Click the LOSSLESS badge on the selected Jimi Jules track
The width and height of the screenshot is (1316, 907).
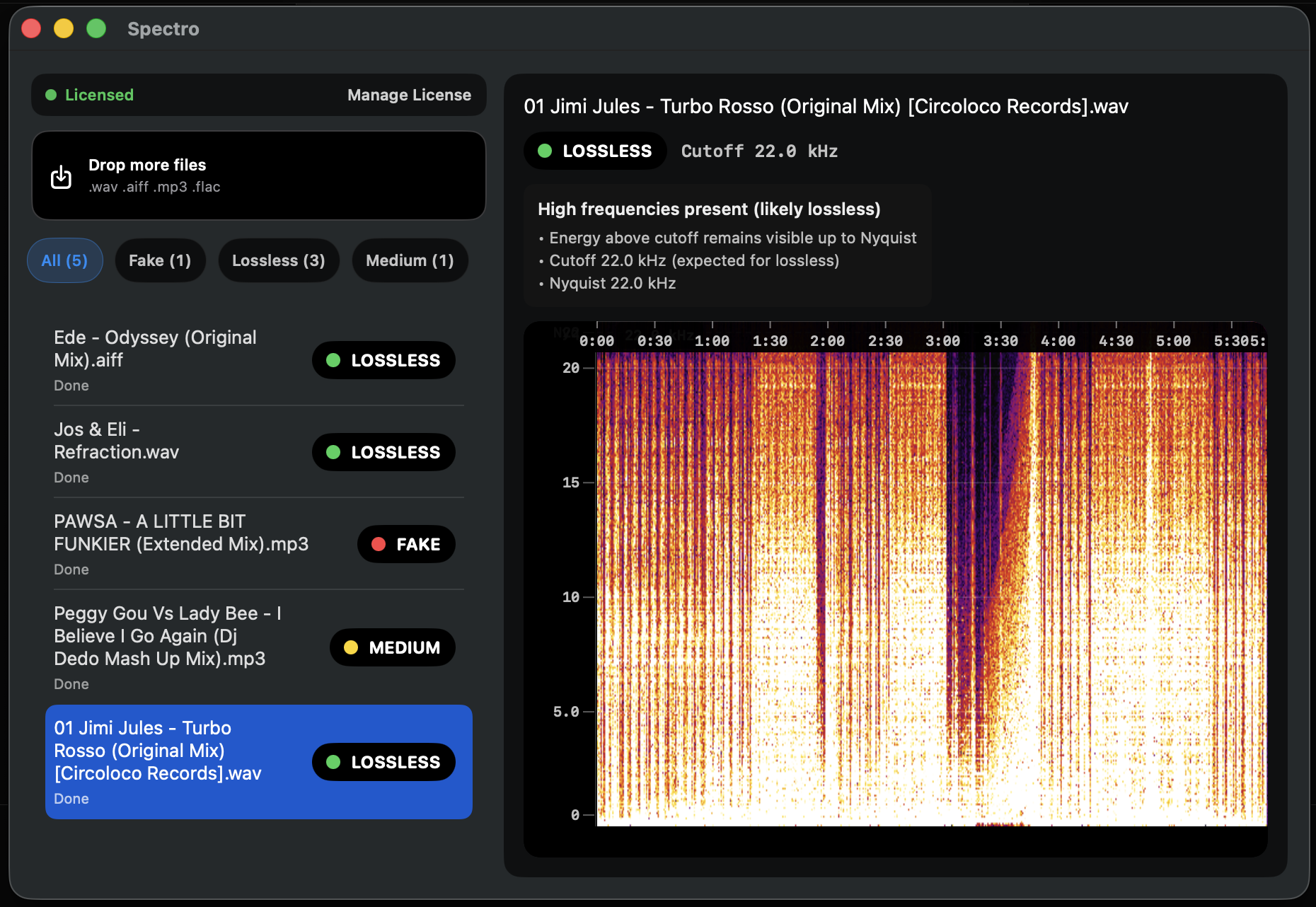pyautogui.click(x=383, y=762)
